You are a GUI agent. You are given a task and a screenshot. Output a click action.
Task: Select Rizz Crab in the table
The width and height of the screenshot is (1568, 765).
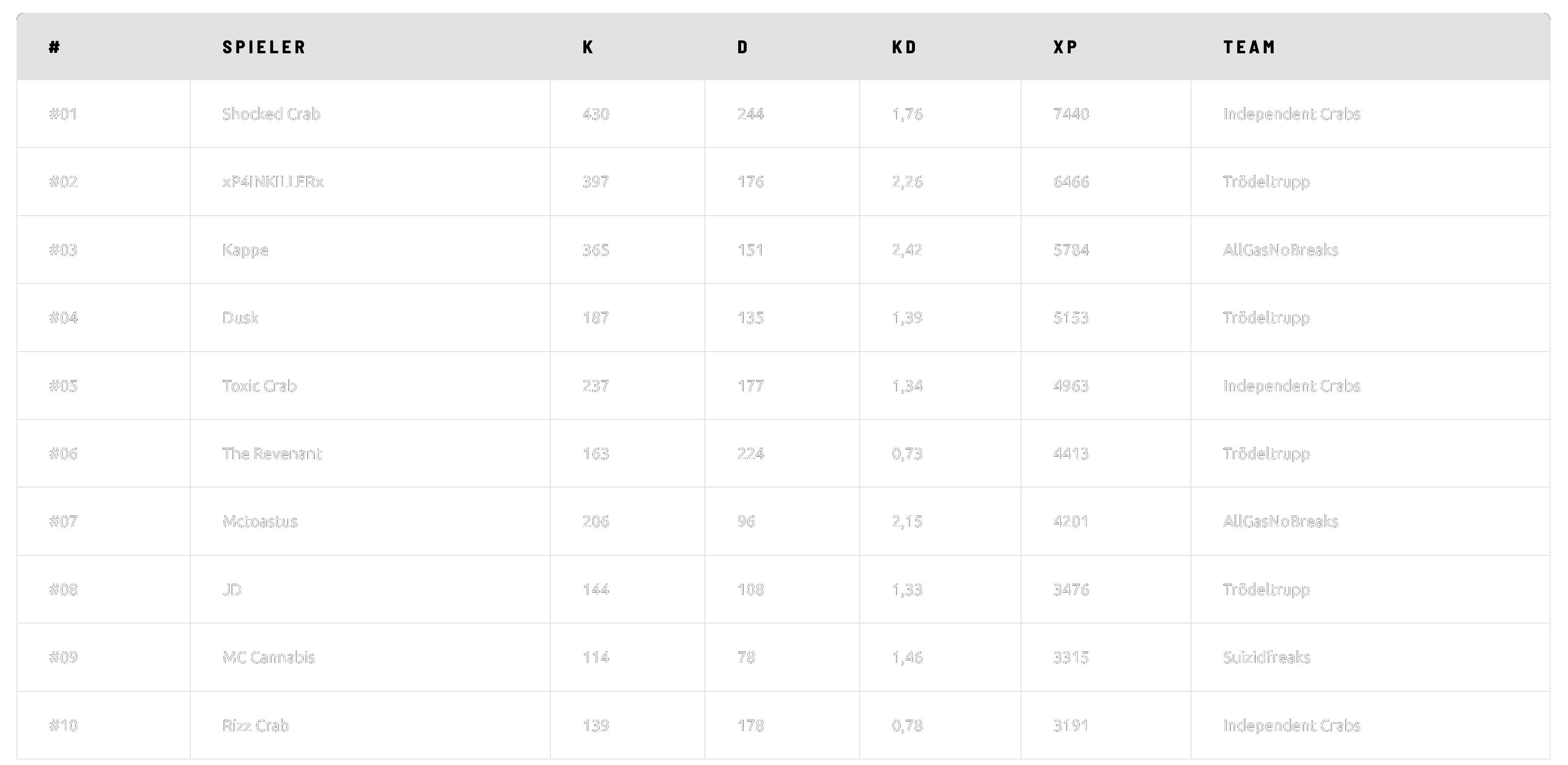[255, 726]
